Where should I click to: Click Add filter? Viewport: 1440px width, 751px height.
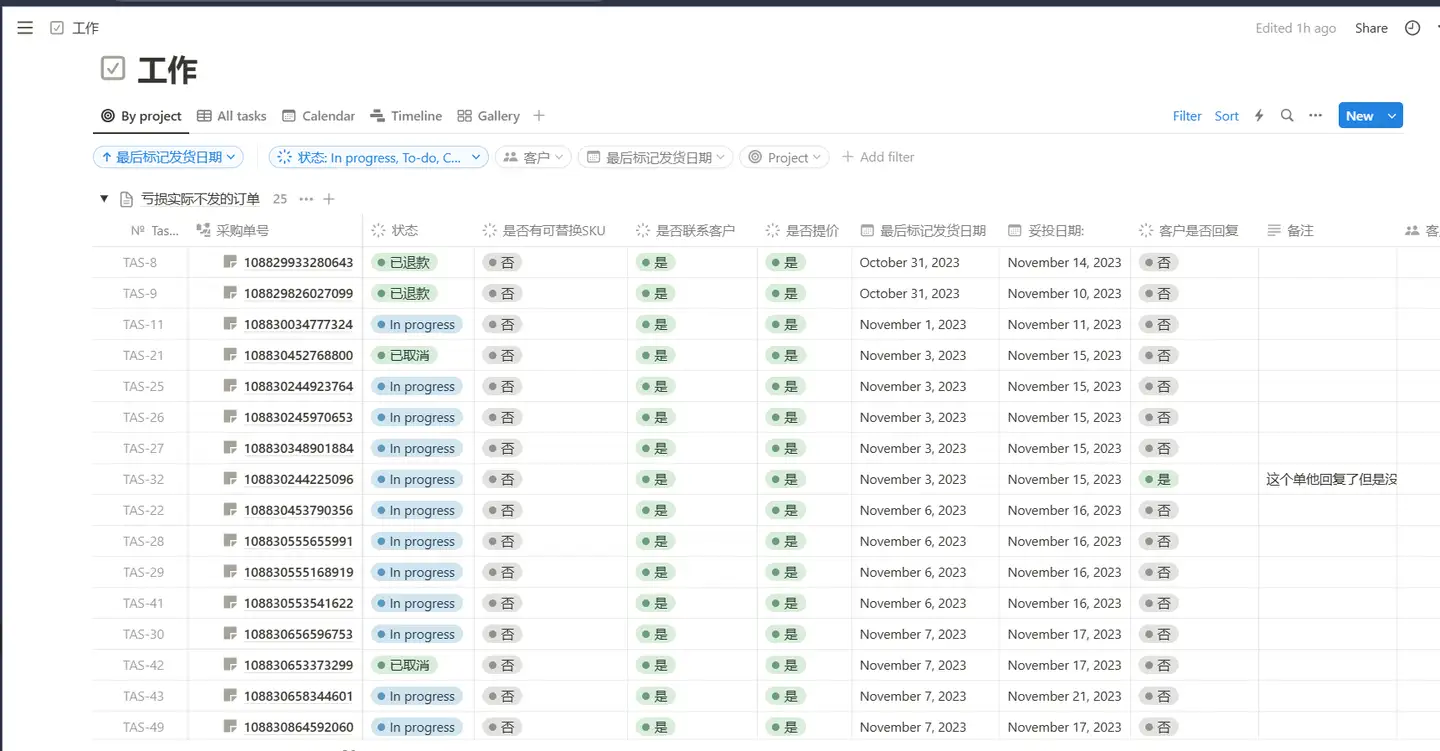pyautogui.click(x=878, y=157)
